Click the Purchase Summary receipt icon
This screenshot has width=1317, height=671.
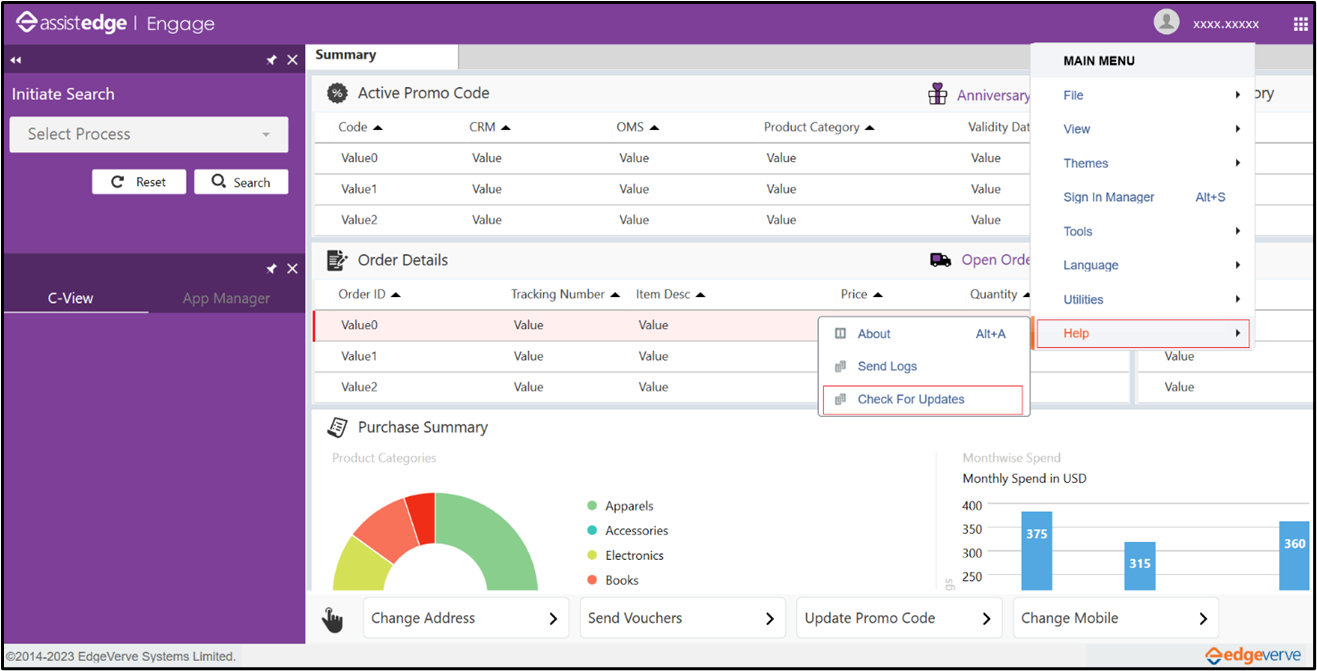click(337, 427)
